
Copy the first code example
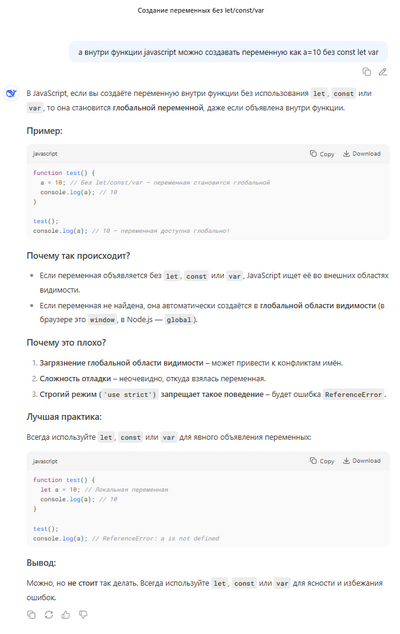[x=322, y=154]
